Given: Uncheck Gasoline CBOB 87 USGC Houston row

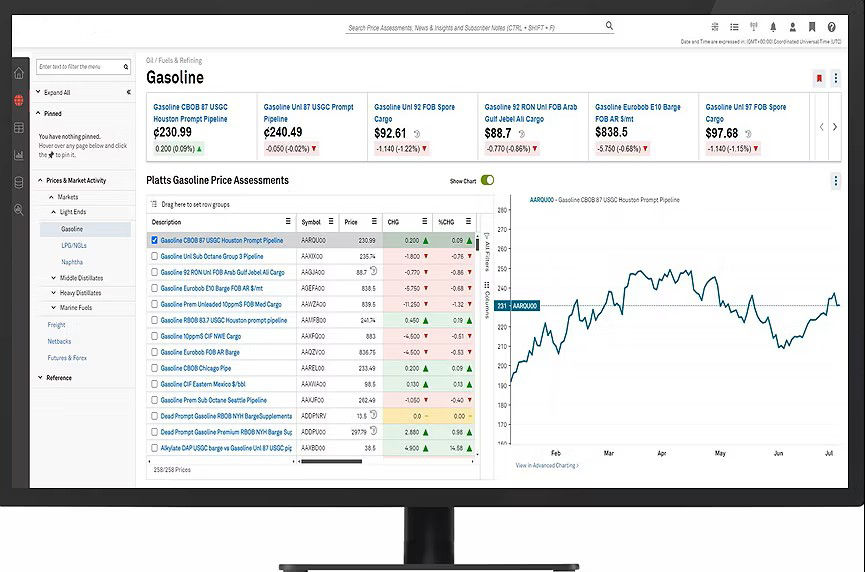Looking at the screenshot, I should coord(154,240).
